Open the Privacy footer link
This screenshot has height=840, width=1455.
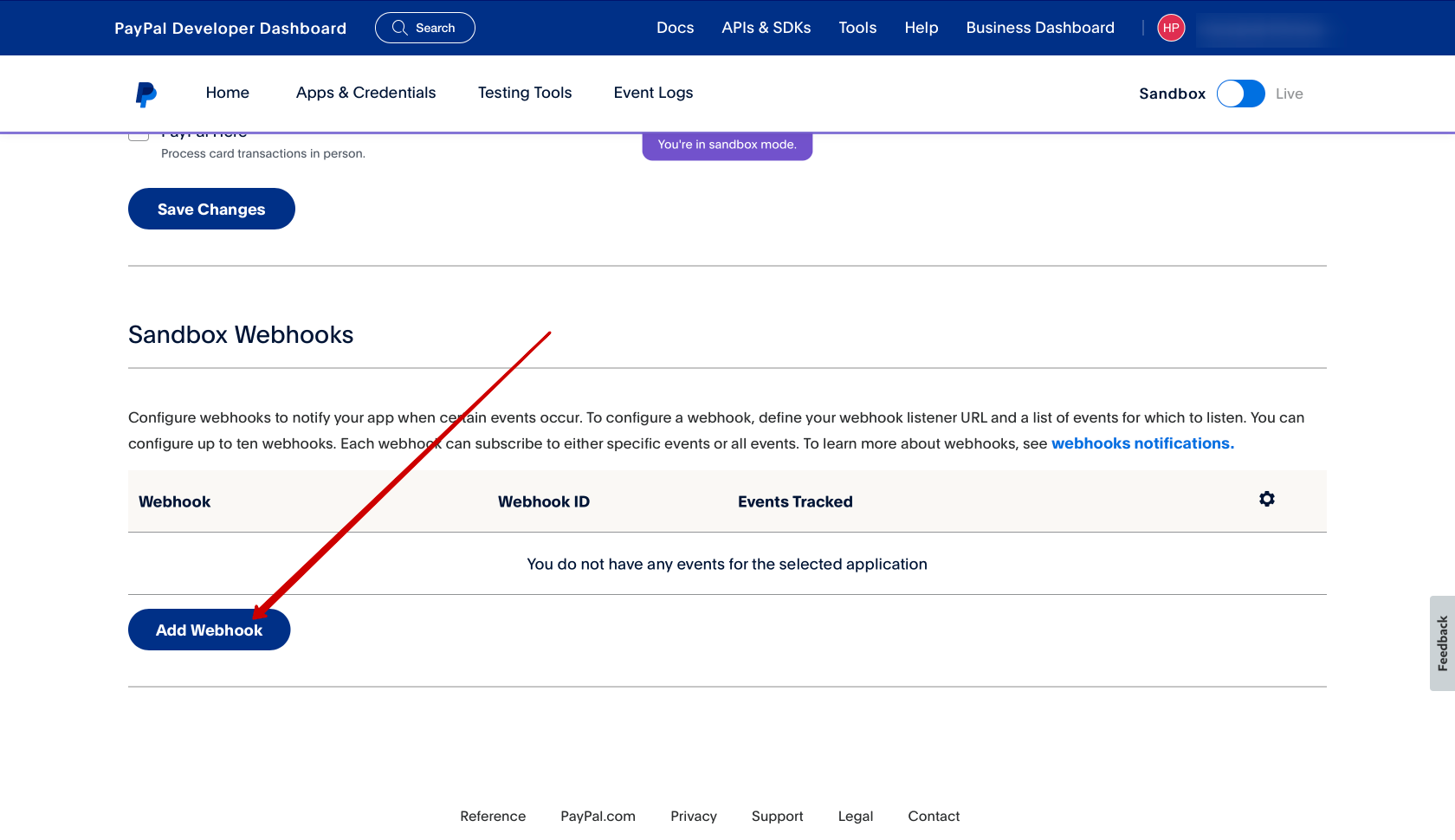pos(694,816)
